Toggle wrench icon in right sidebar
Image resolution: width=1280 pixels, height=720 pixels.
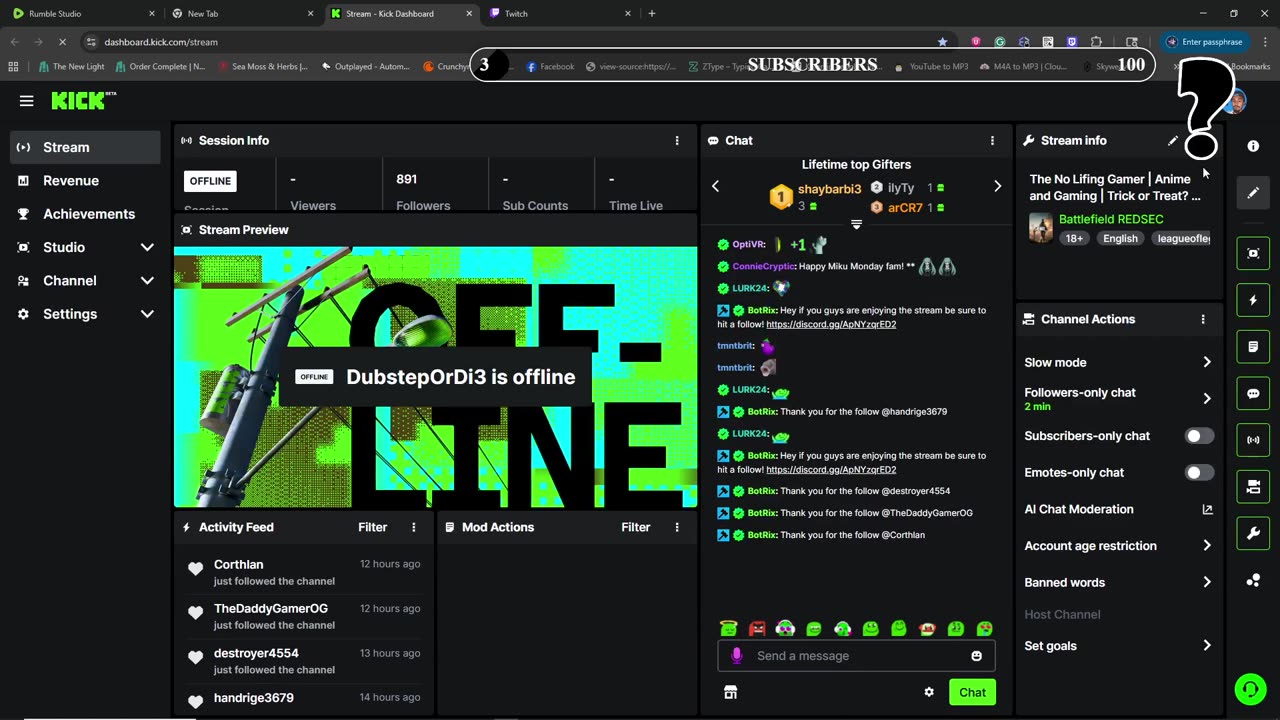pos(1253,533)
